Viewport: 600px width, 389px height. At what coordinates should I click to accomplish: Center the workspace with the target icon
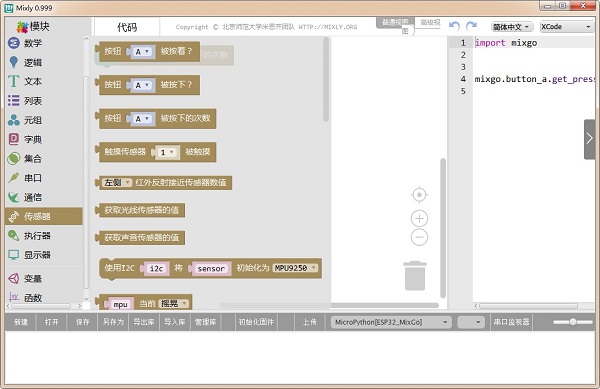[419, 195]
